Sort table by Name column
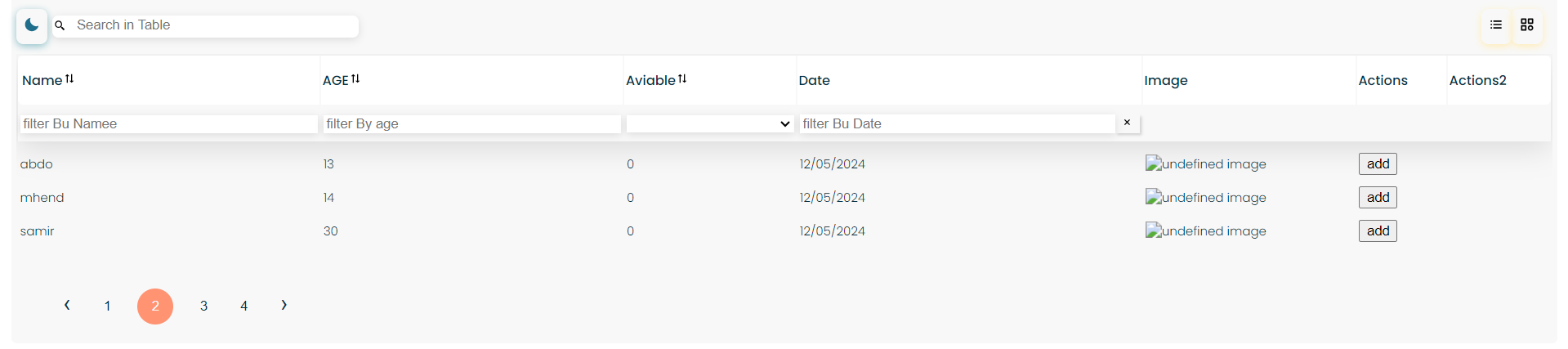Image resolution: width=1568 pixels, height=349 pixels. tap(69, 79)
